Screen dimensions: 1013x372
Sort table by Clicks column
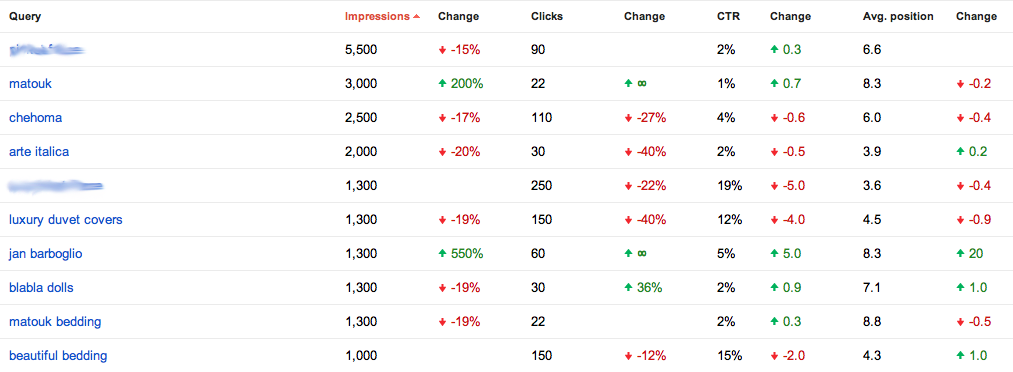547,17
